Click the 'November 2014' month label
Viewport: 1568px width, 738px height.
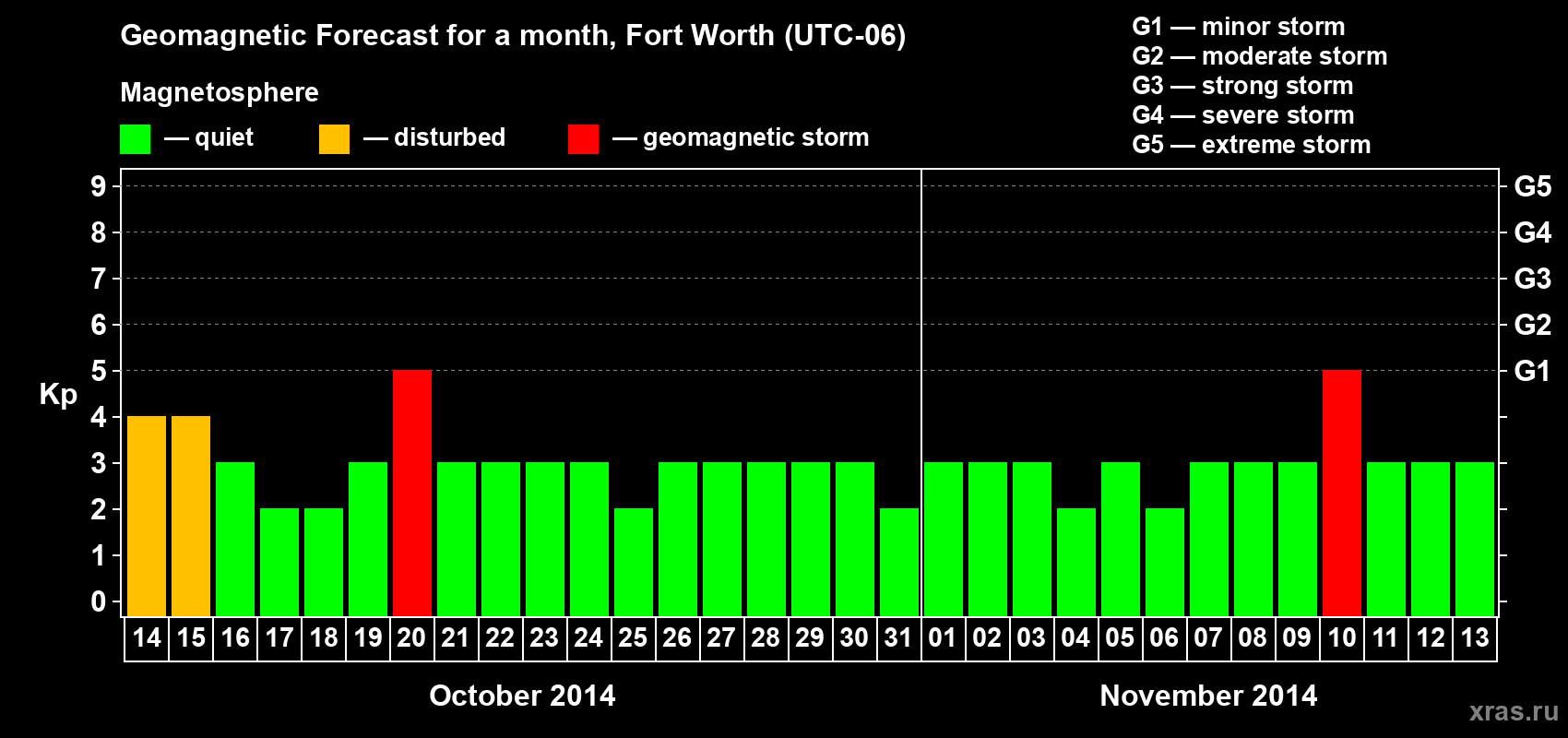pos(1208,696)
